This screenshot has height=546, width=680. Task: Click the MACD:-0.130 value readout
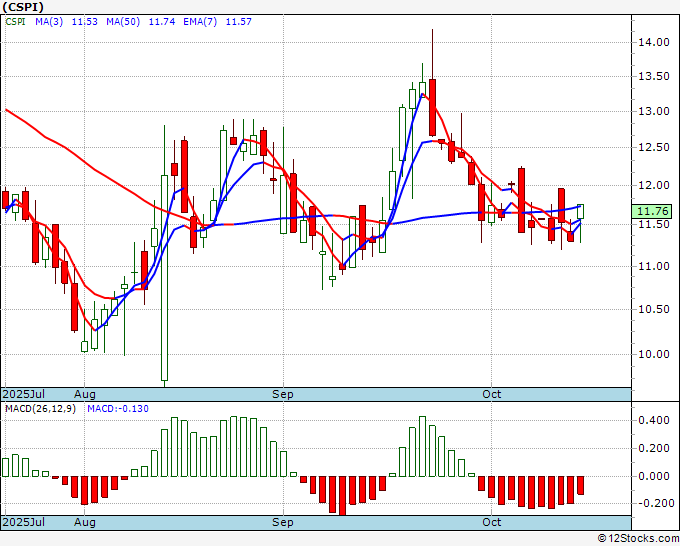pyautogui.click(x=118, y=409)
